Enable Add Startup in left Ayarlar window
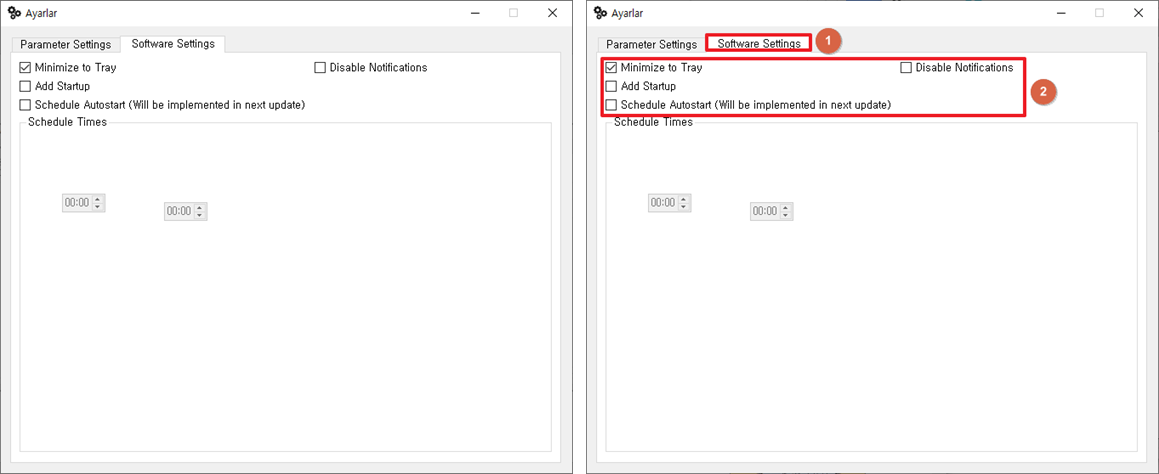 (25, 86)
